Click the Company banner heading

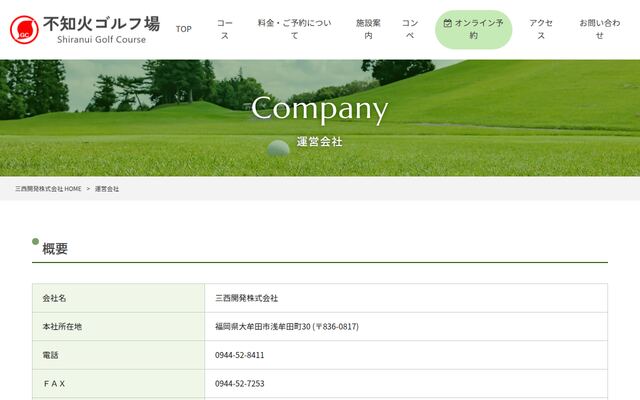click(320, 109)
